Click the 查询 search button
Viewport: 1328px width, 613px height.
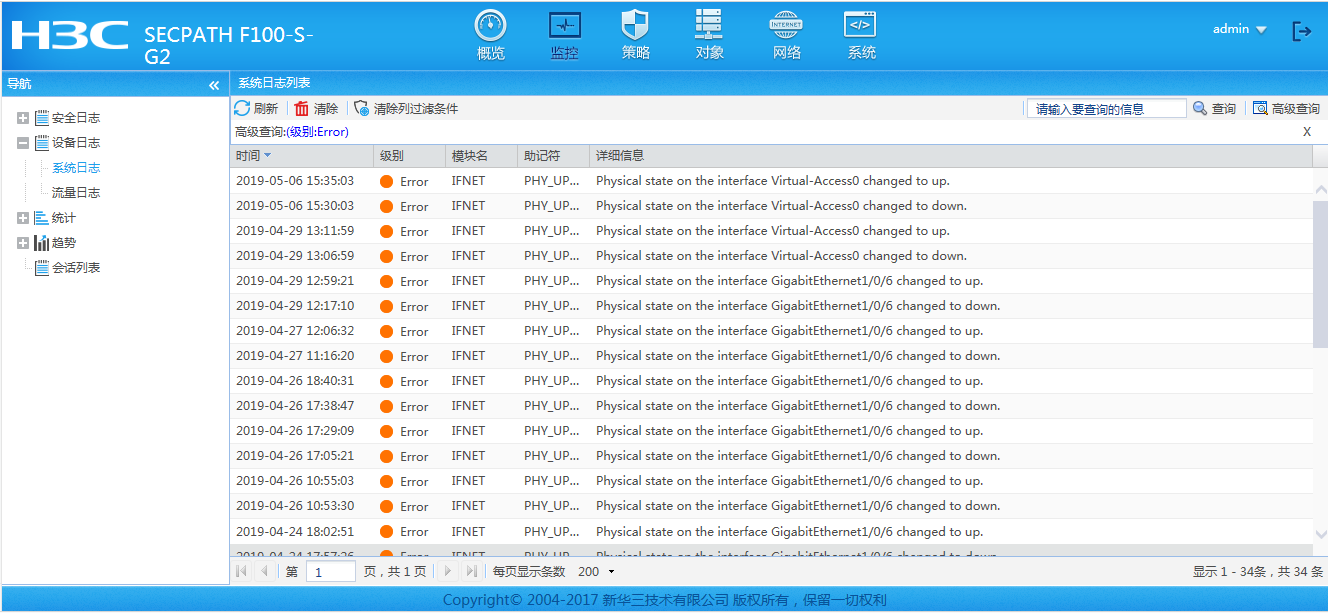click(x=1214, y=108)
